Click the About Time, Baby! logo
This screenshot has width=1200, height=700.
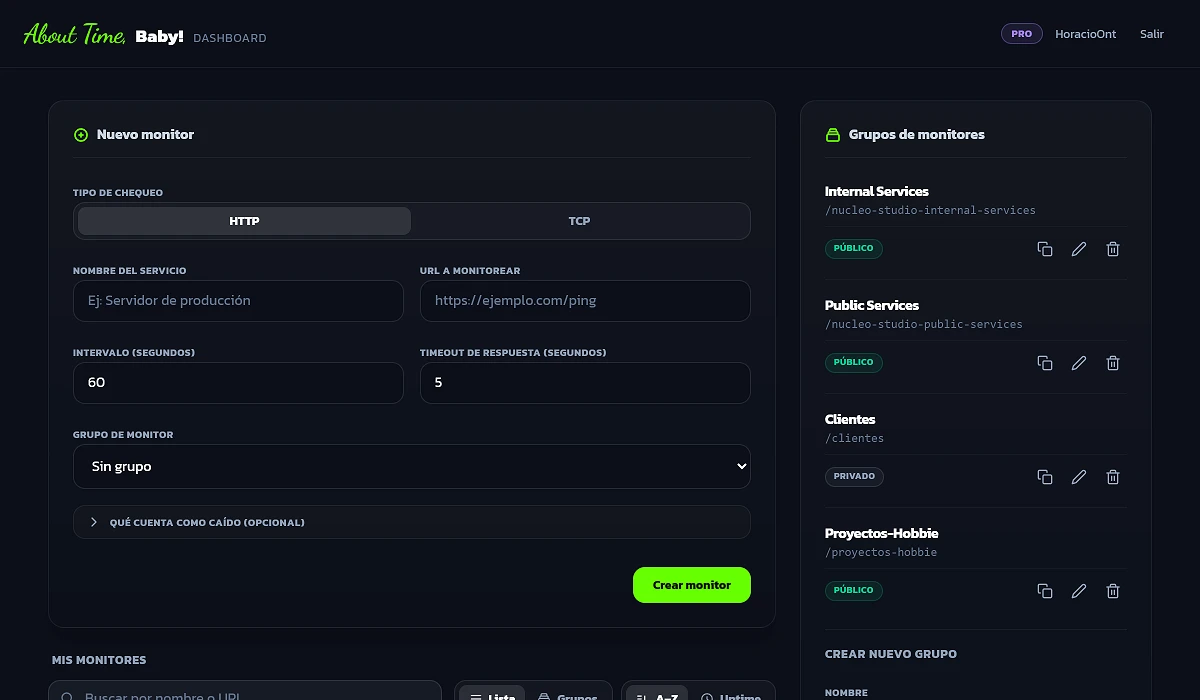[103, 36]
